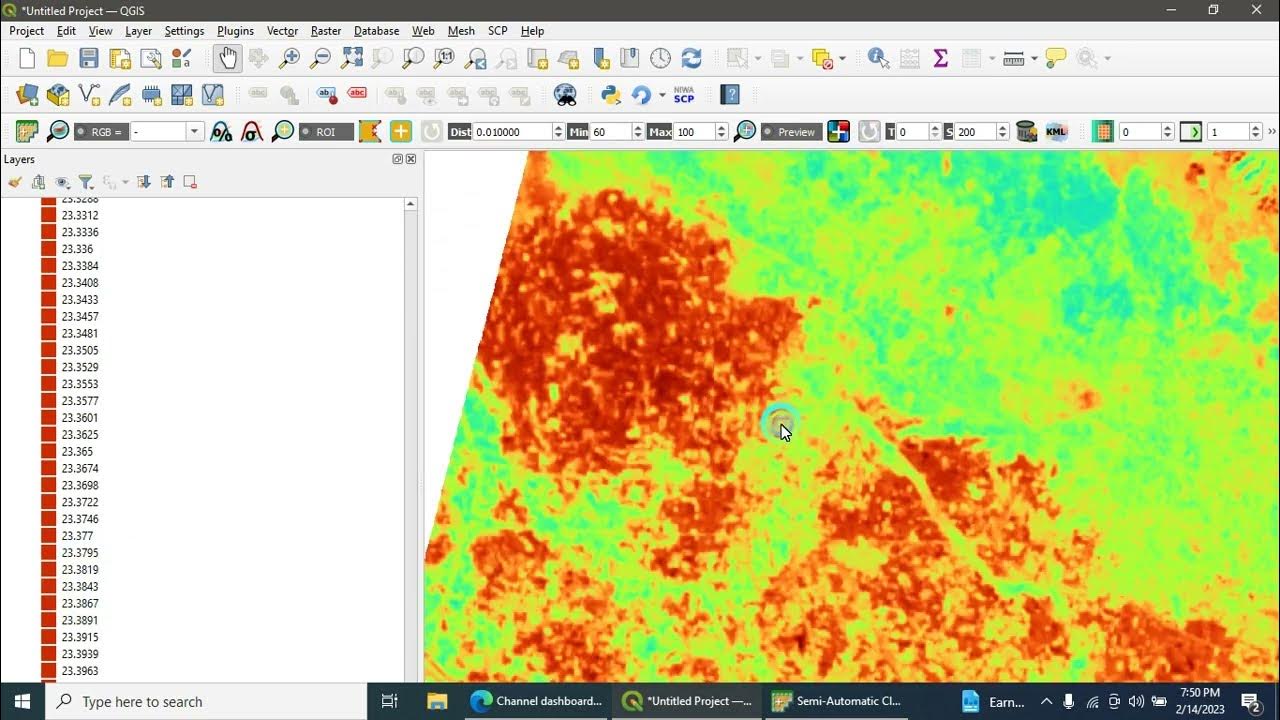Activate the ROI pointer plus icon
Screen dimensions: 1280x720
(x=401, y=132)
